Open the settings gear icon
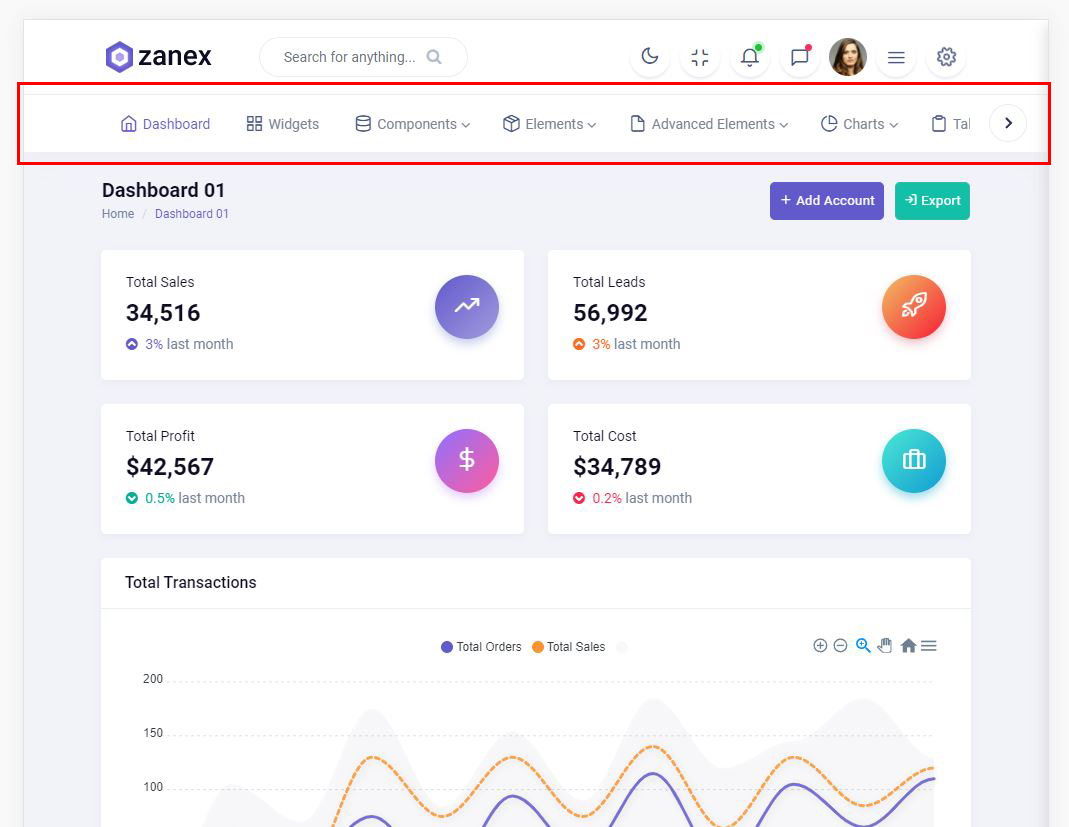Screen dimensions: 1069x827 pos(946,57)
